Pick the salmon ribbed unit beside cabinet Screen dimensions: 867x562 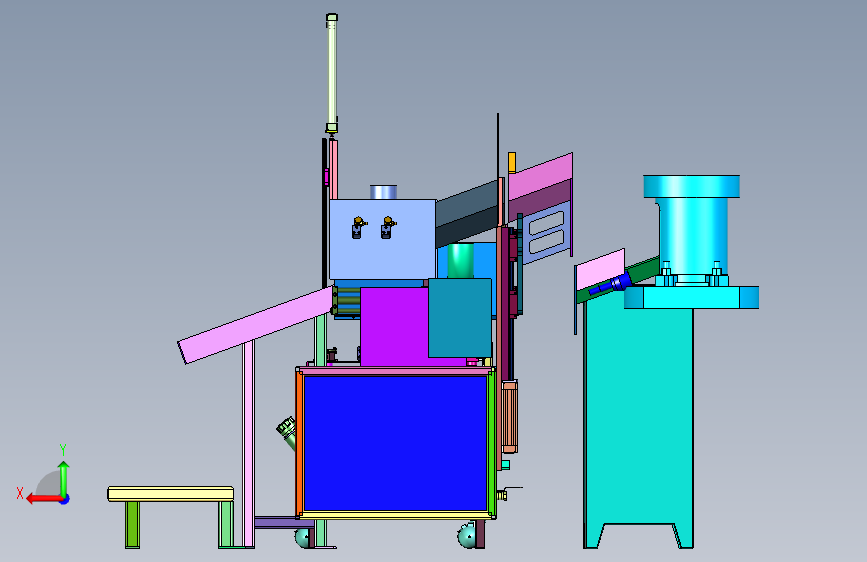(x=510, y=417)
